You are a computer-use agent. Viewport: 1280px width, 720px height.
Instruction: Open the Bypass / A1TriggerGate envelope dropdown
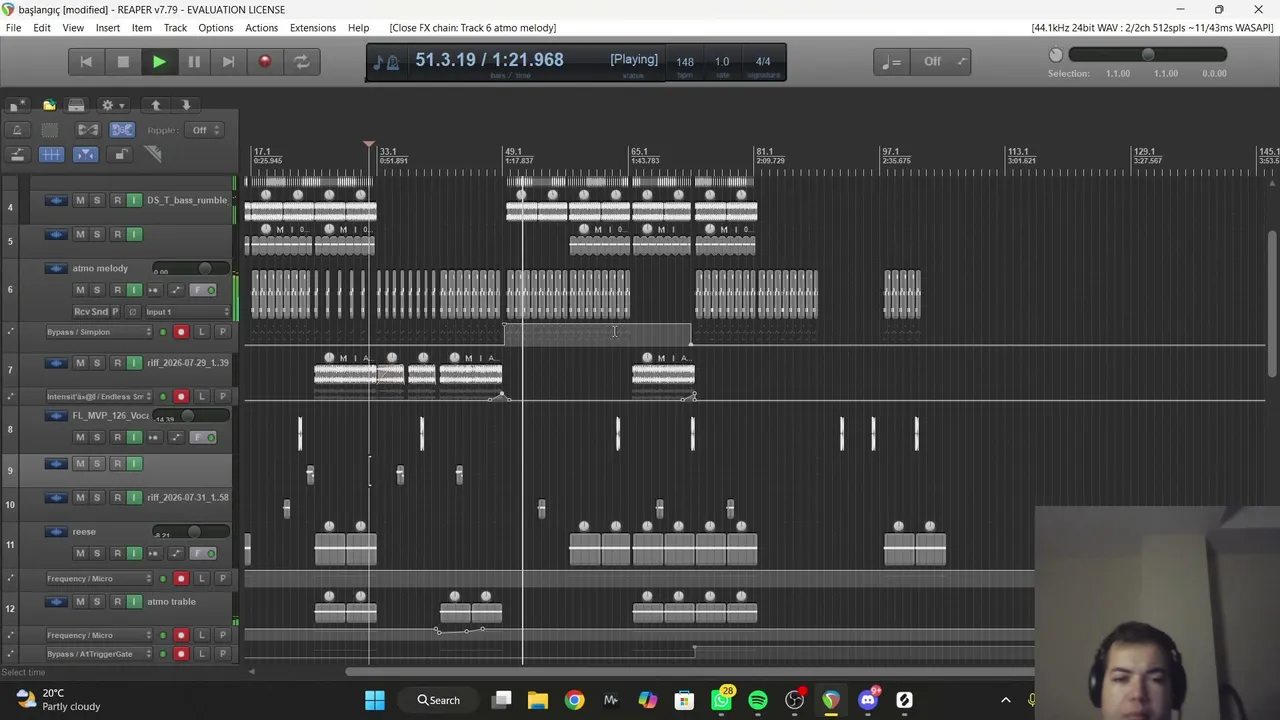tap(99, 654)
